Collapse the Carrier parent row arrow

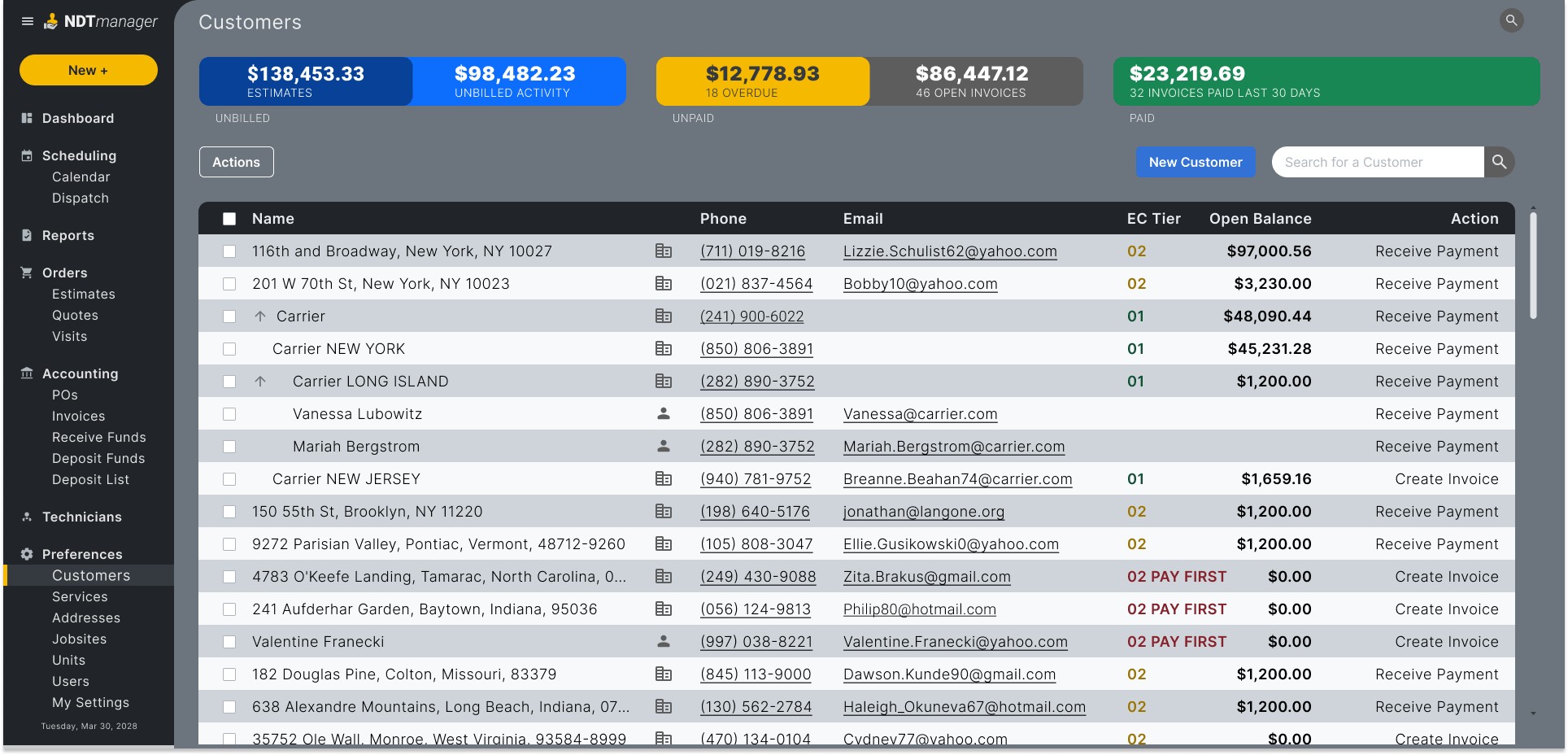point(260,316)
